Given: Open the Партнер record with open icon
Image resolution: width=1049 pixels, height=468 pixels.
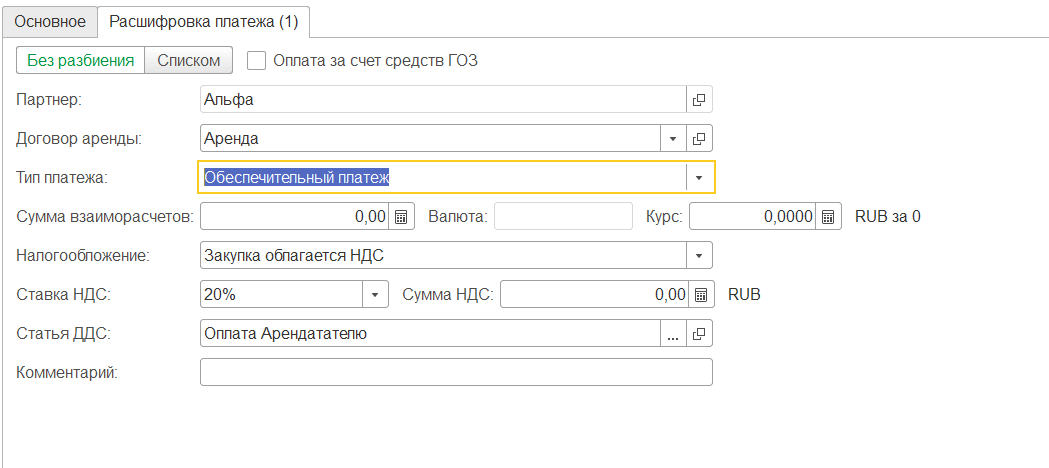Looking at the screenshot, I should click(699, 100).
